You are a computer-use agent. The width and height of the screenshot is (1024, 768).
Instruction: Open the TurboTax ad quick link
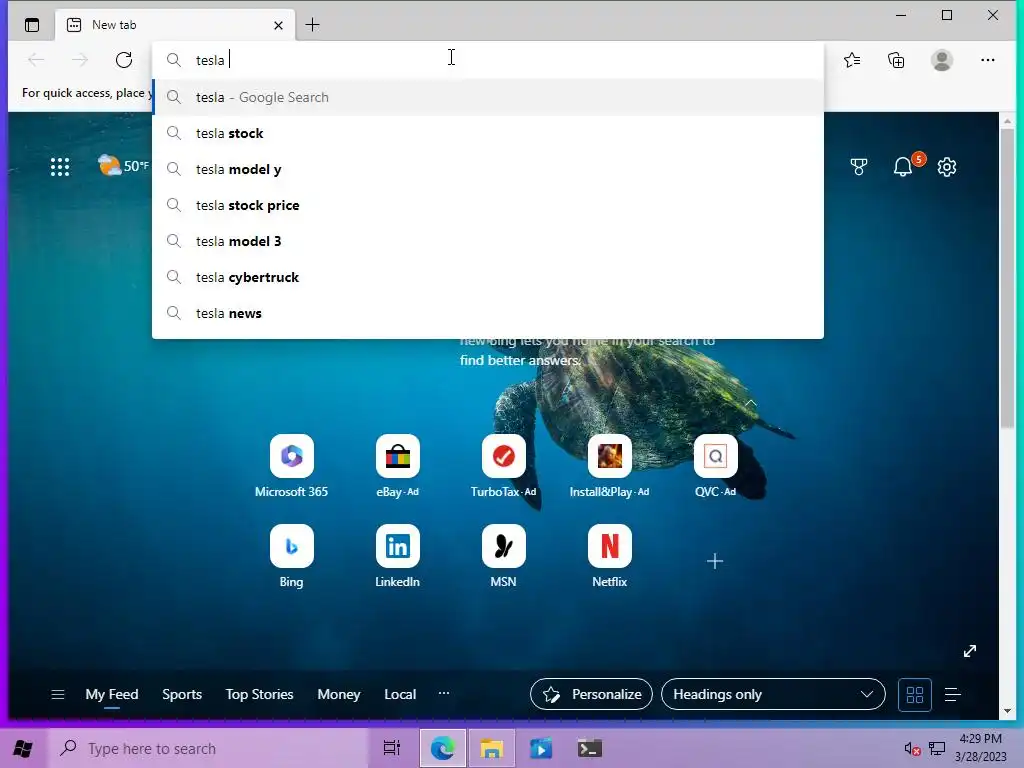pos(503,466)
